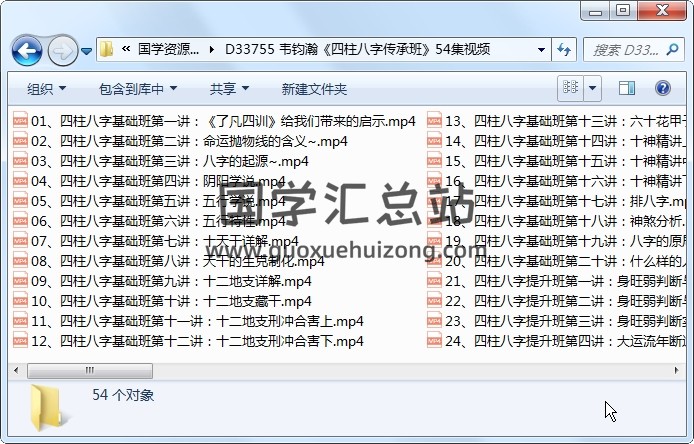Viewport: 694px width, 444px height.
Task: Expand arrow after 国学资源 breadcrumb
Action: click(x=212, y=49)
